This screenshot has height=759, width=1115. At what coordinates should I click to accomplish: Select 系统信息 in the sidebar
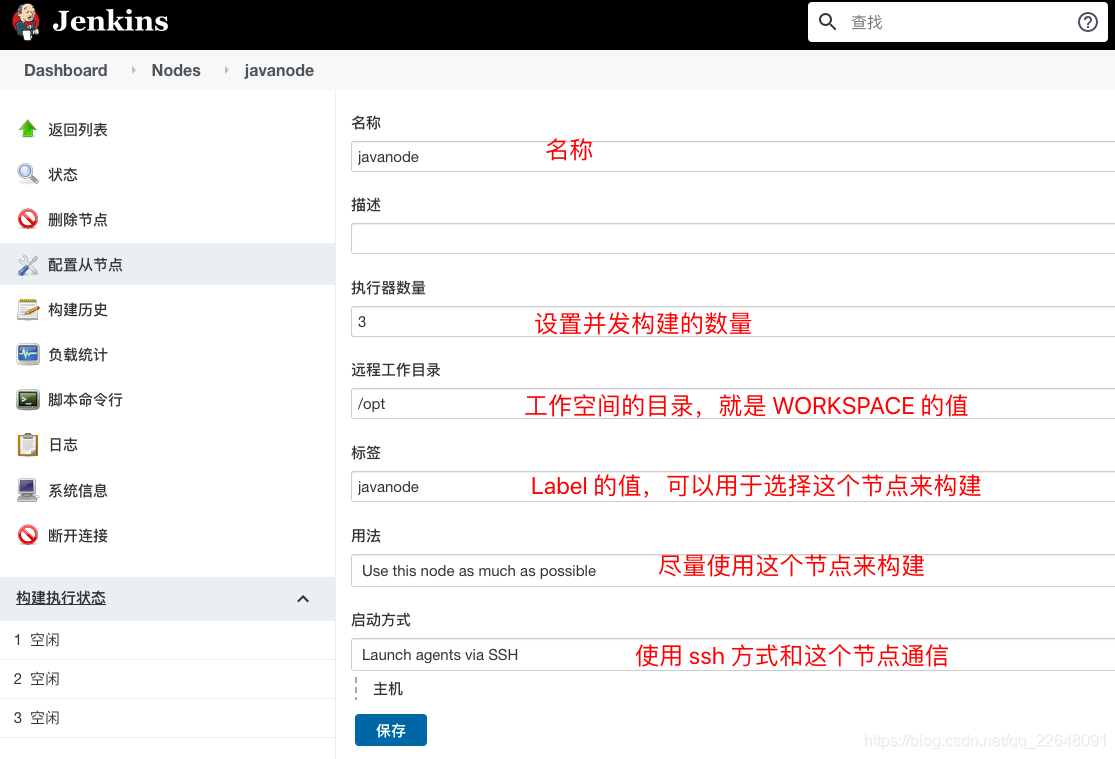click(78, 490)
